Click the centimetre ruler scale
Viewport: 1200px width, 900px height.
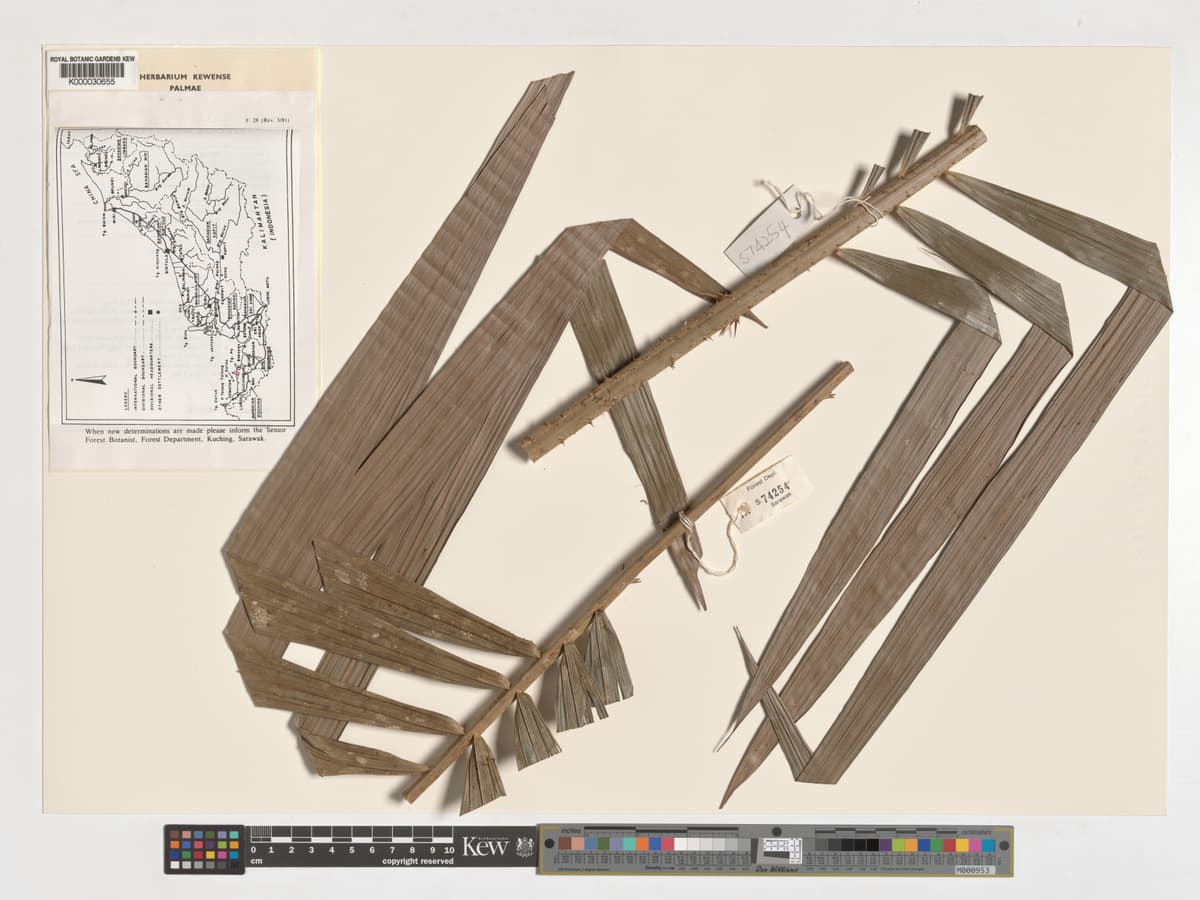pyautogui.click(x=351, y=840)
